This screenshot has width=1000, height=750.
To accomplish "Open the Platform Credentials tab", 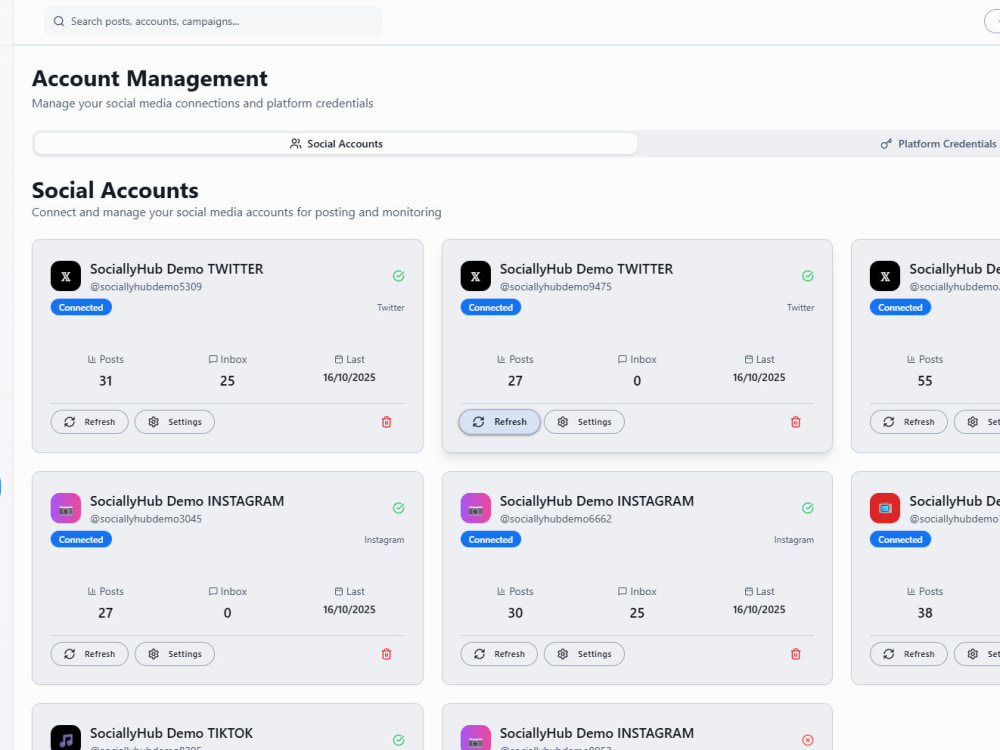I will pos(938,143).
